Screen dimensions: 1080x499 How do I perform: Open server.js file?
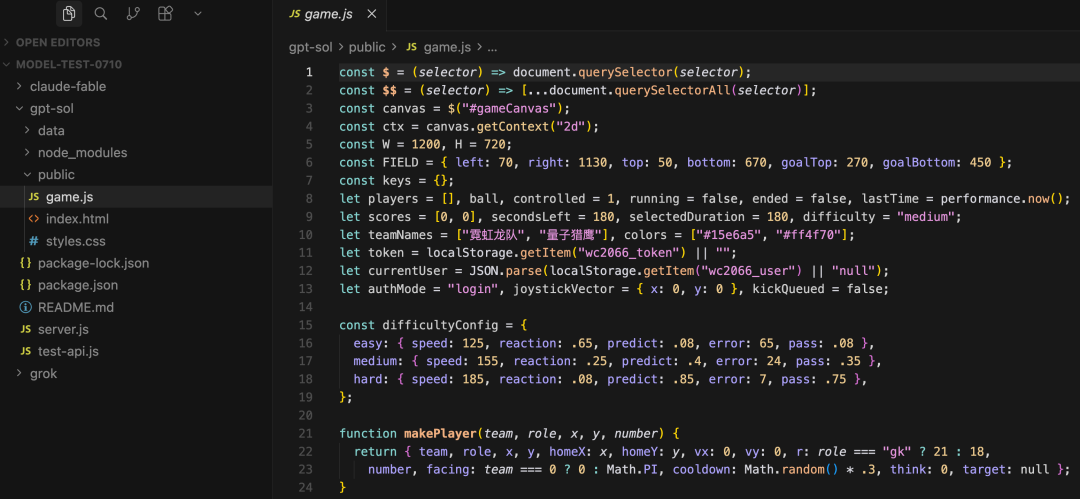[x=136, y=329]
